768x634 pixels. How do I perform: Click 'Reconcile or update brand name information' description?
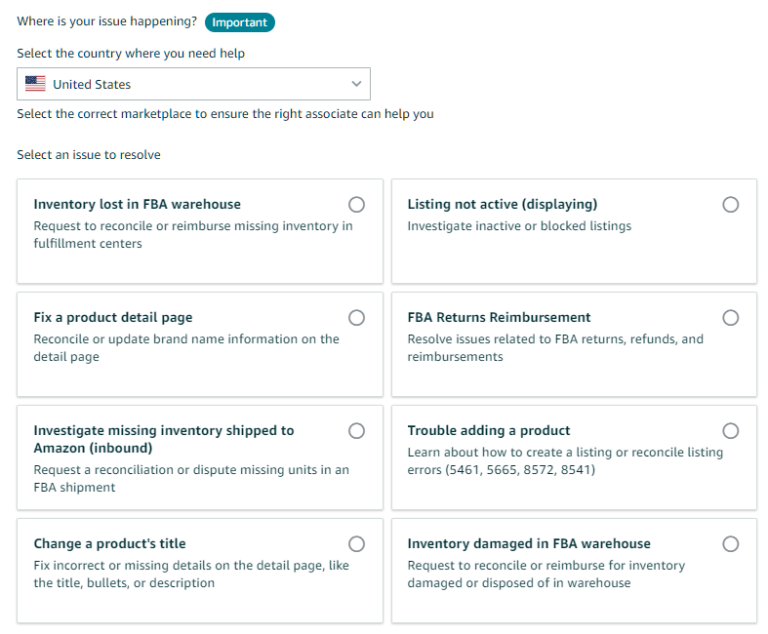186,348
